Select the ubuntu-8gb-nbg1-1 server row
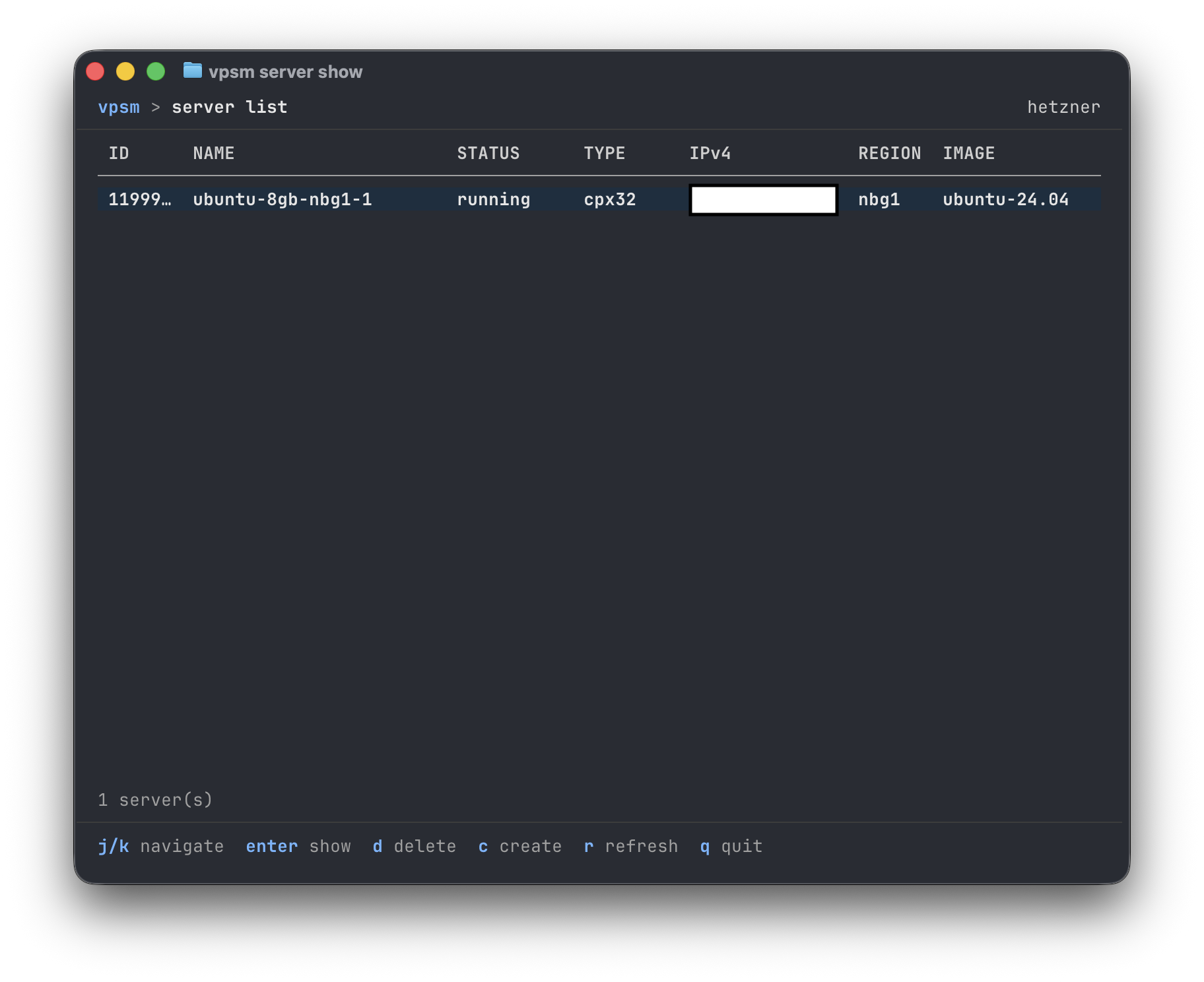Viewport: 1204px width, 982px height. (x=283, y=199)
